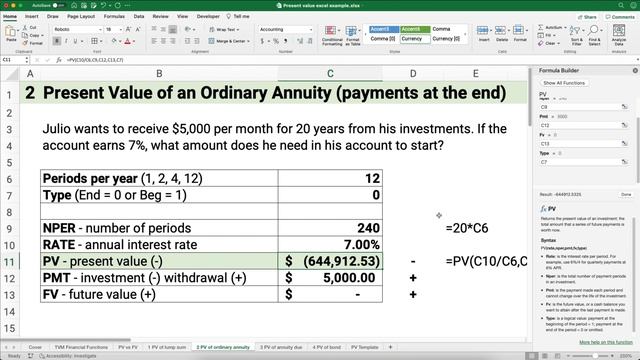Open the font name Roboto dropdown
Image resolution: width=640 pixels, height=360 pixels.
point(100,29)
